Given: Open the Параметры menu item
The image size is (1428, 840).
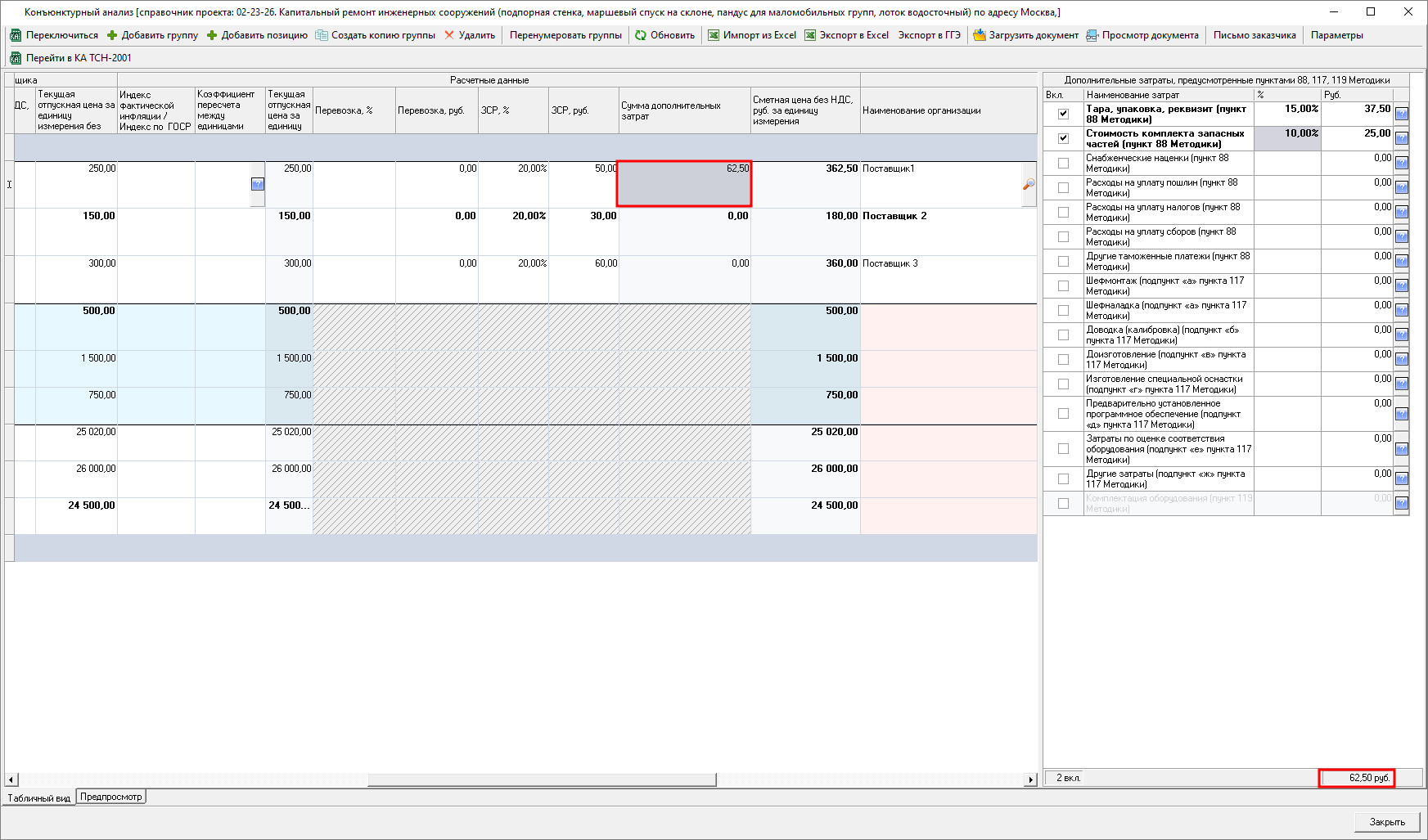Looking at the screenshot, I should pos(1336,35).
